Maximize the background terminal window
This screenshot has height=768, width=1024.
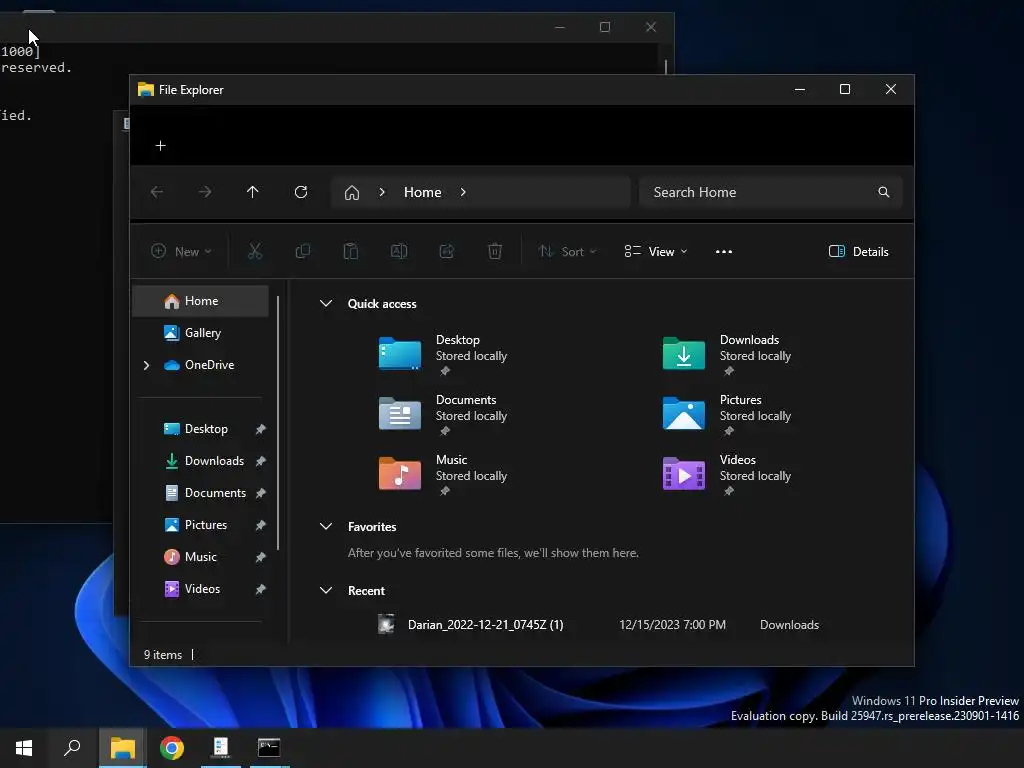[x=605, y=27]
